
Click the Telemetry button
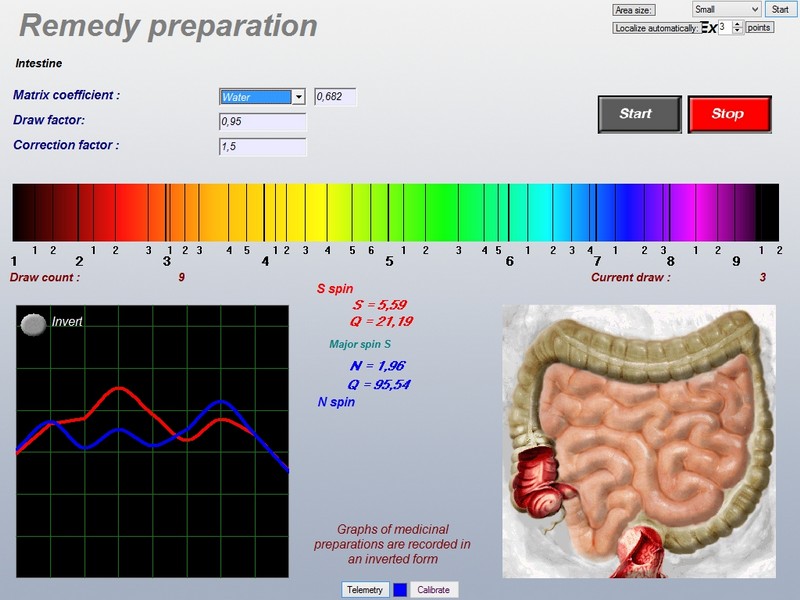pos(364,589)
